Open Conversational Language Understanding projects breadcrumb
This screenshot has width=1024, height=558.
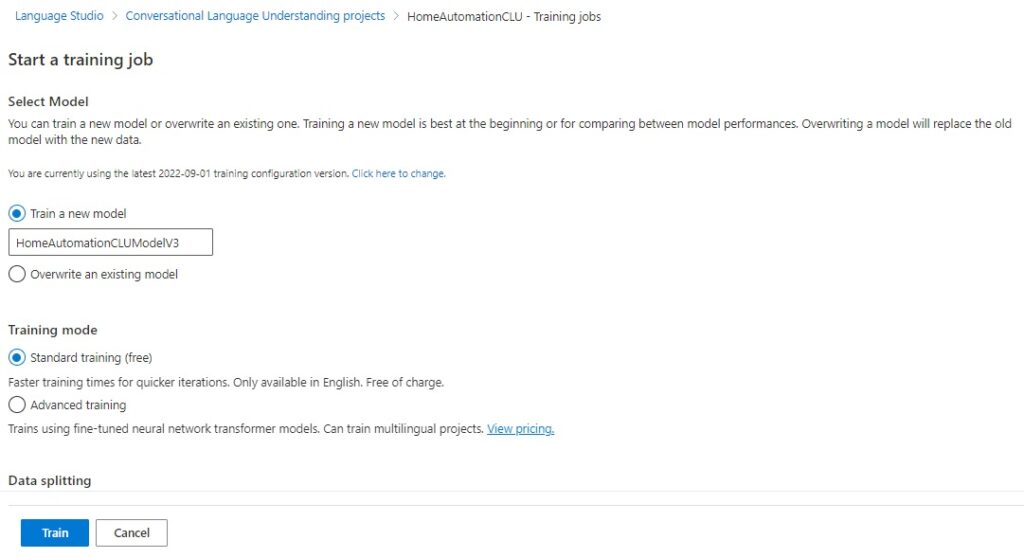click(255, 17)
